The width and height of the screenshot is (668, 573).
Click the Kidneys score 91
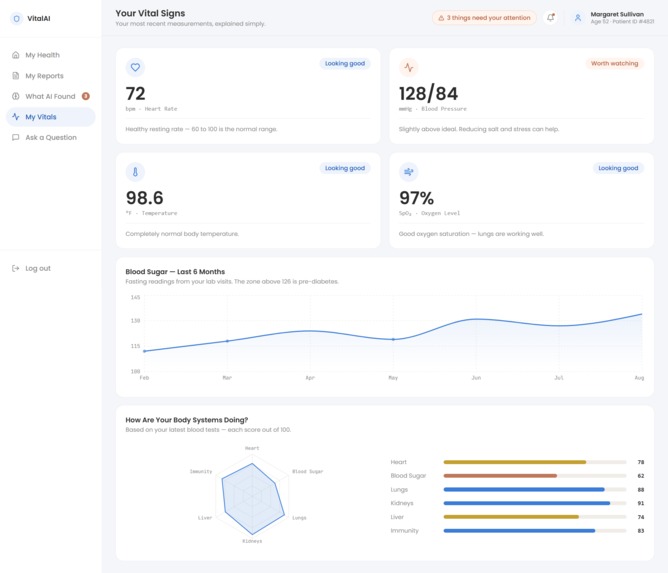tap(640, 503)
